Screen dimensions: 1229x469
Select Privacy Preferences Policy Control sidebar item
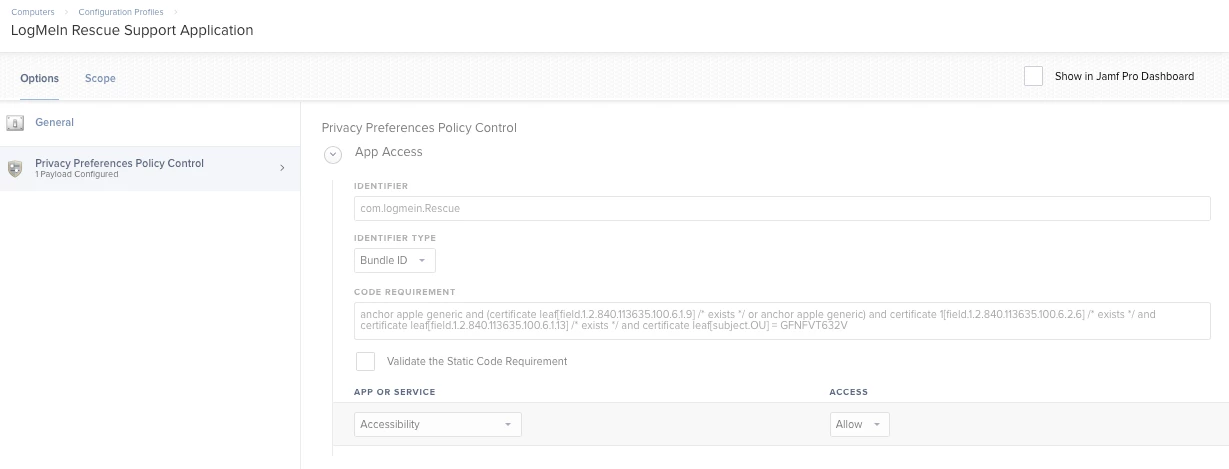pos(150,168)
